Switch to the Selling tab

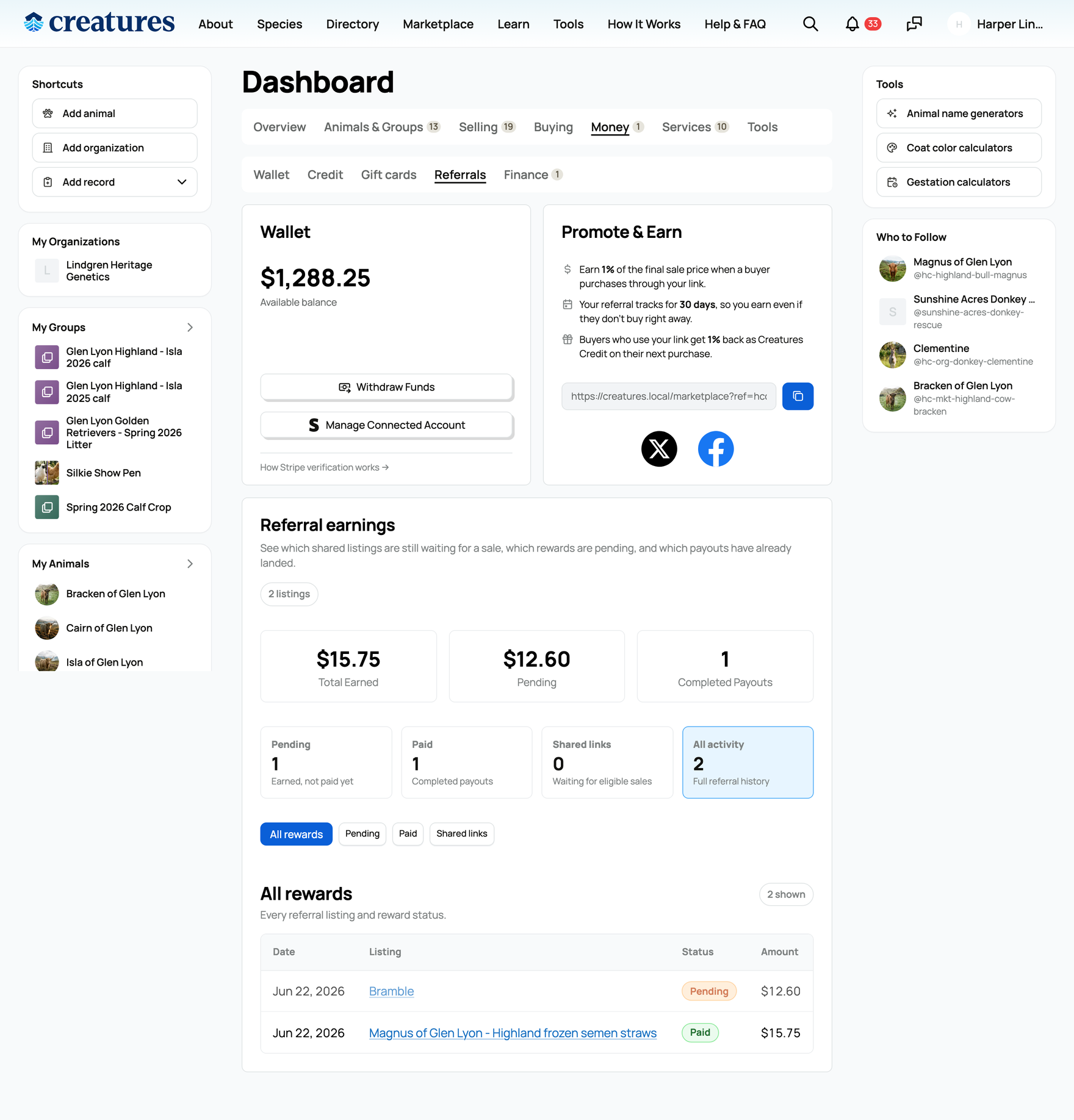click(x=488, y=127)
